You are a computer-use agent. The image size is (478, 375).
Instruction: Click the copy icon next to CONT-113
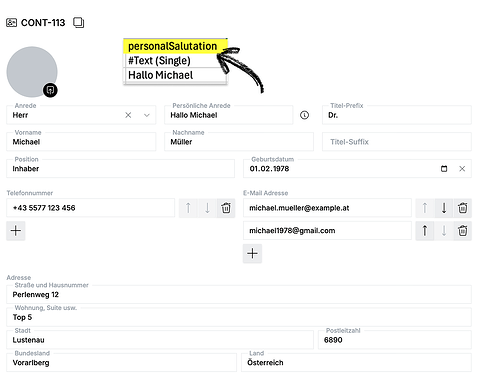(x=78, y=23)
